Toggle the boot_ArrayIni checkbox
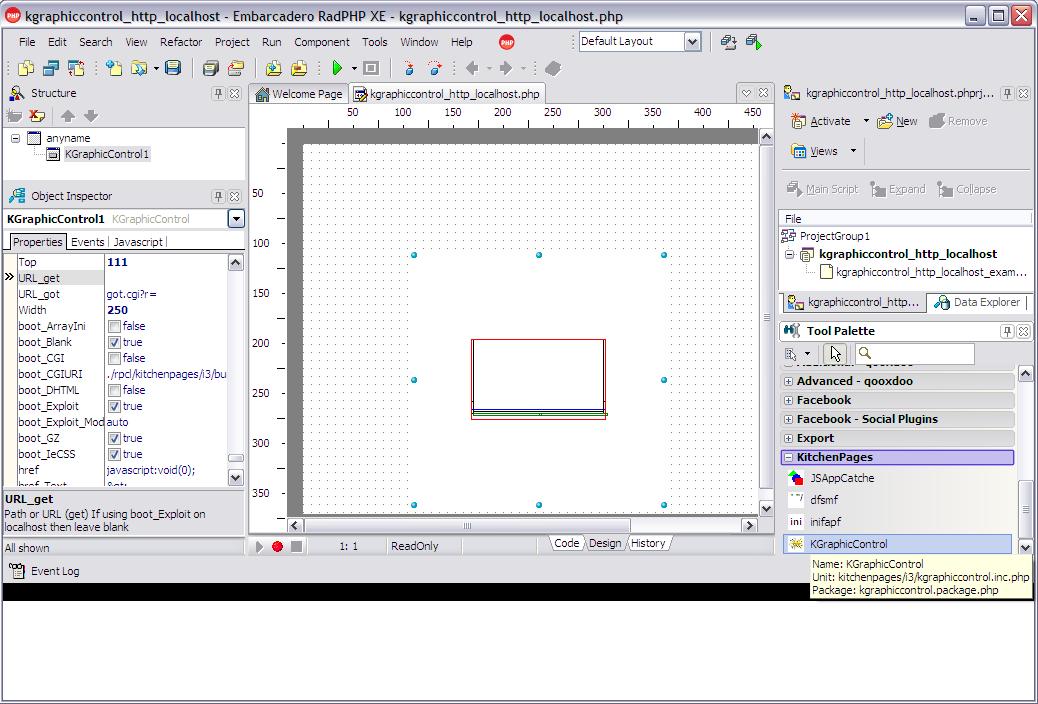The width and height of the screenshot is (1038, 704). click(115, 327)
